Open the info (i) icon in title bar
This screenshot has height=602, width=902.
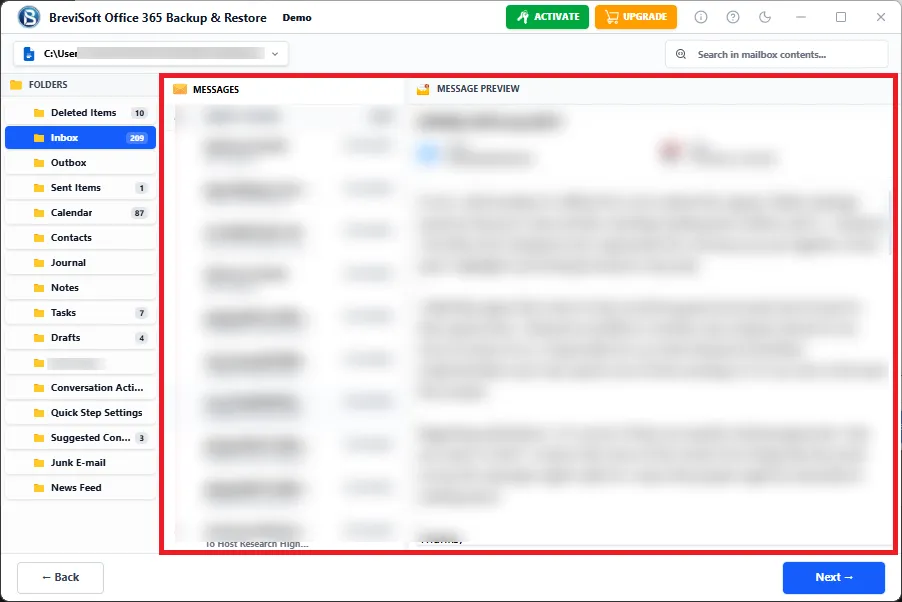[701, 17]
